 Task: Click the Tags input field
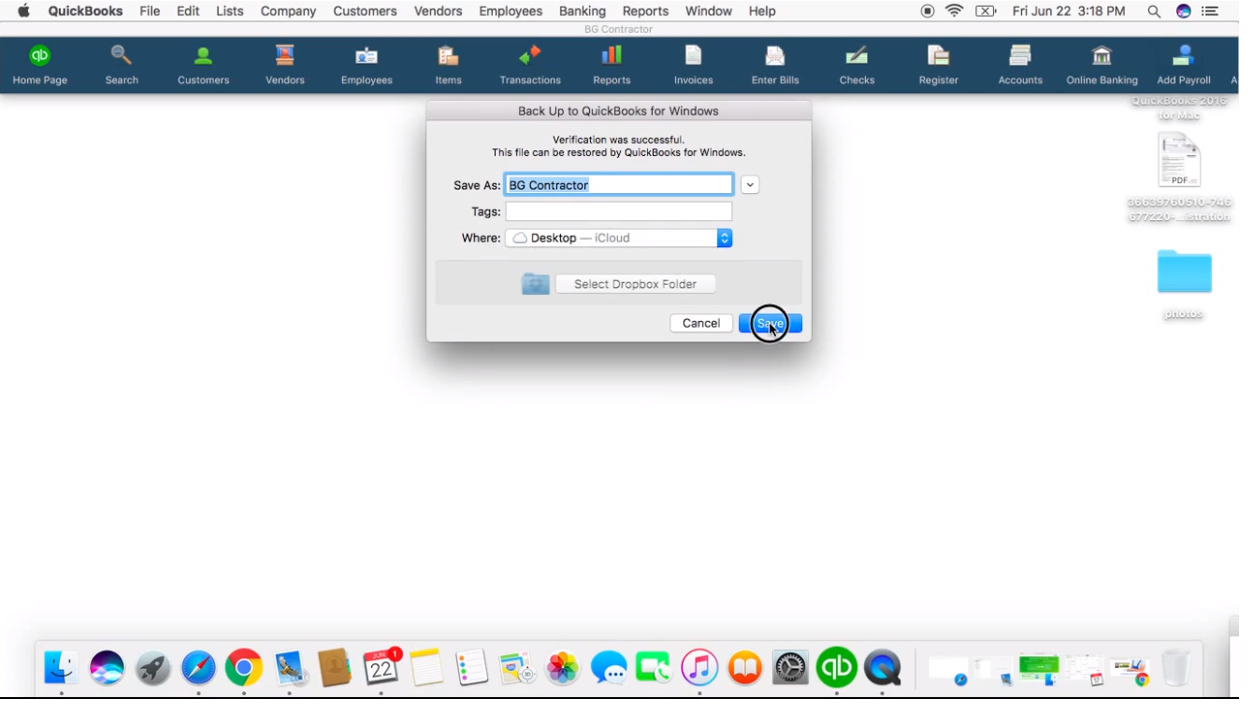coord(619,212)
